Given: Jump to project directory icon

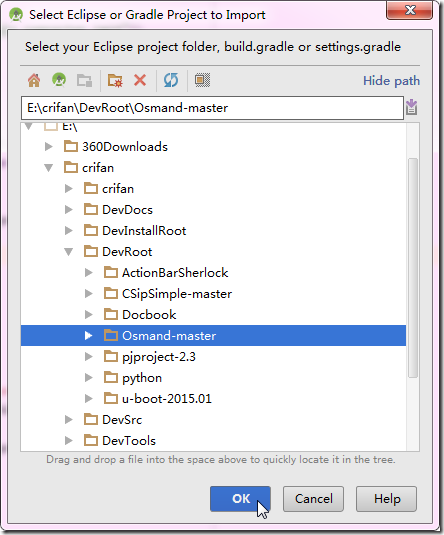Looking at the screenshot, I should (x=59, y=81).
